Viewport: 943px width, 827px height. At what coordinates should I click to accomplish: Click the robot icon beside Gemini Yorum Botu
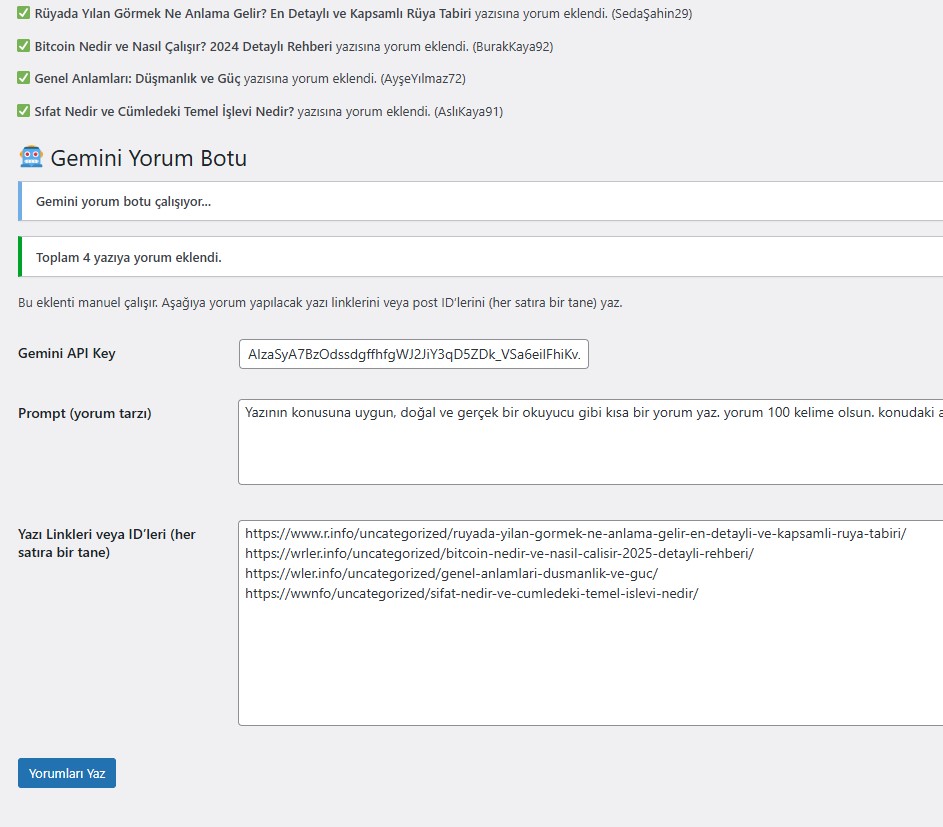(x=31, y=157)
